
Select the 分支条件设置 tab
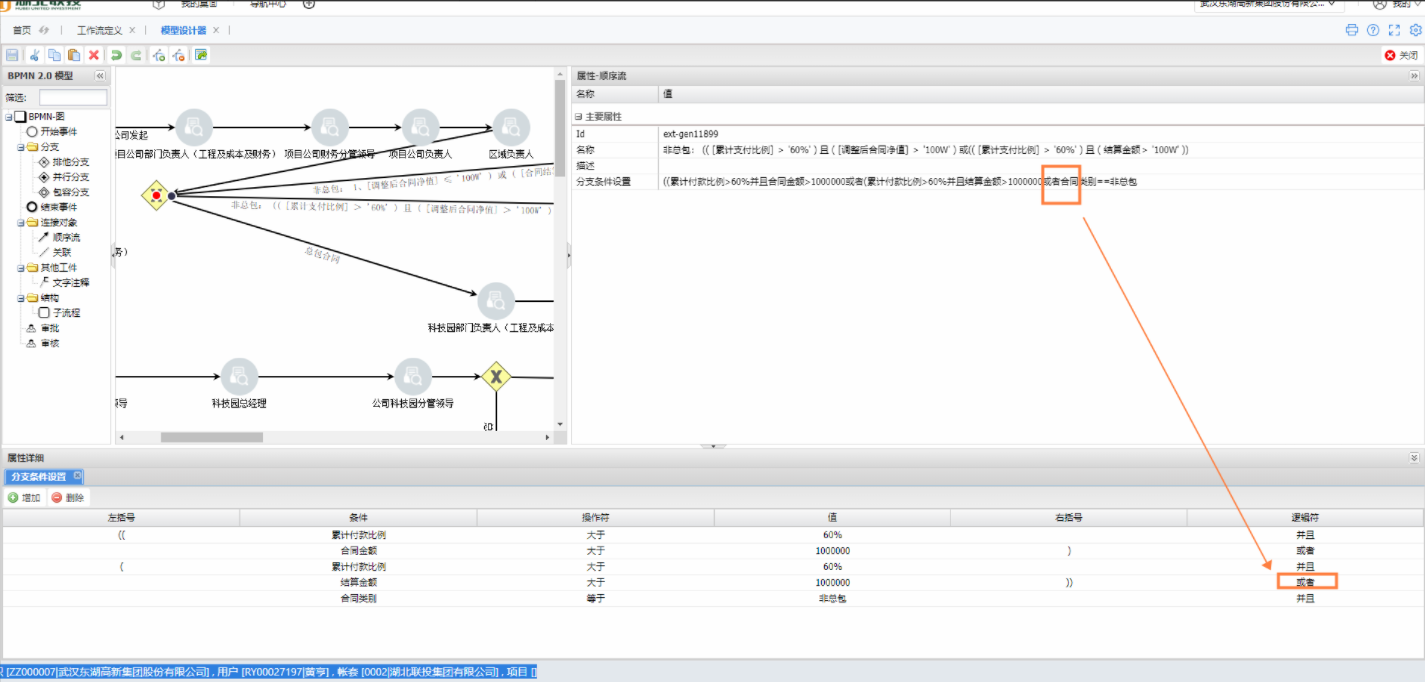tap(39, 477)
